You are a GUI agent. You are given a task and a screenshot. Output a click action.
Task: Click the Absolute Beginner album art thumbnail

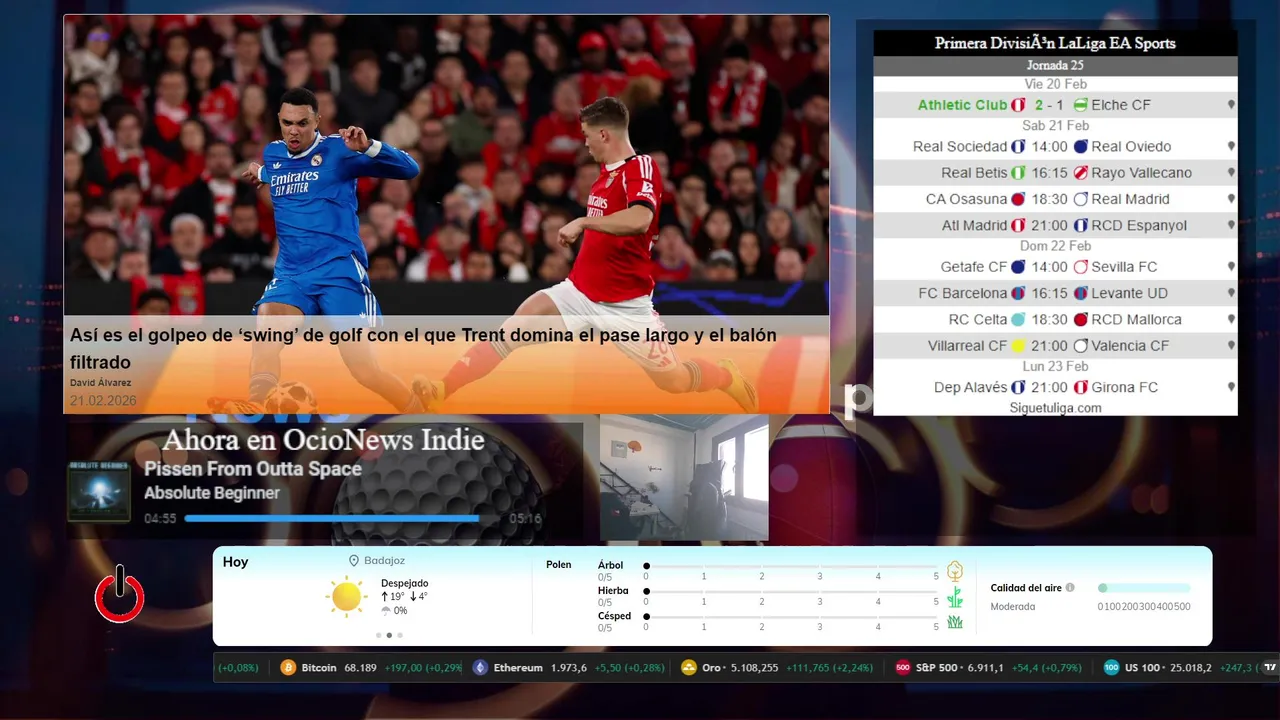click(x=99, y=491)
